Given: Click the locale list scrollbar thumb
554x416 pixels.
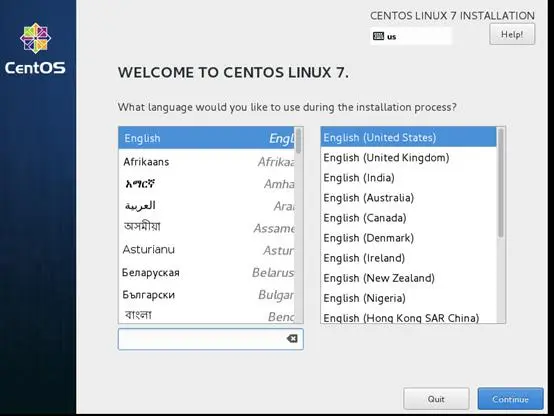Looking at the screenshot, I should tap(501, 183).
